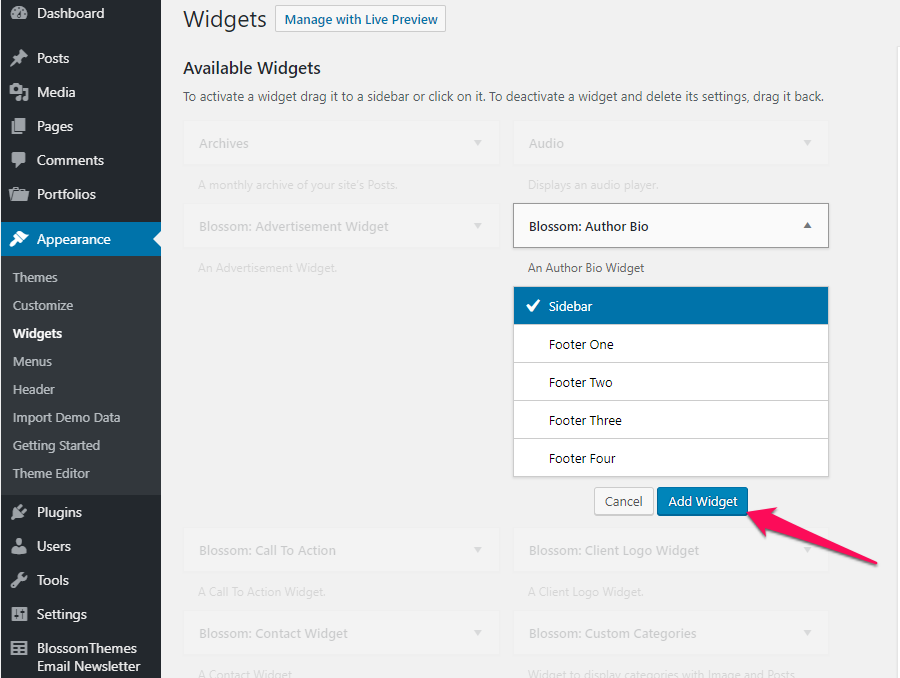Expand the Blossom: Contact Widget arrow
Image resolution: width=900 pixels, height=678 pixels.
[478, 633]
